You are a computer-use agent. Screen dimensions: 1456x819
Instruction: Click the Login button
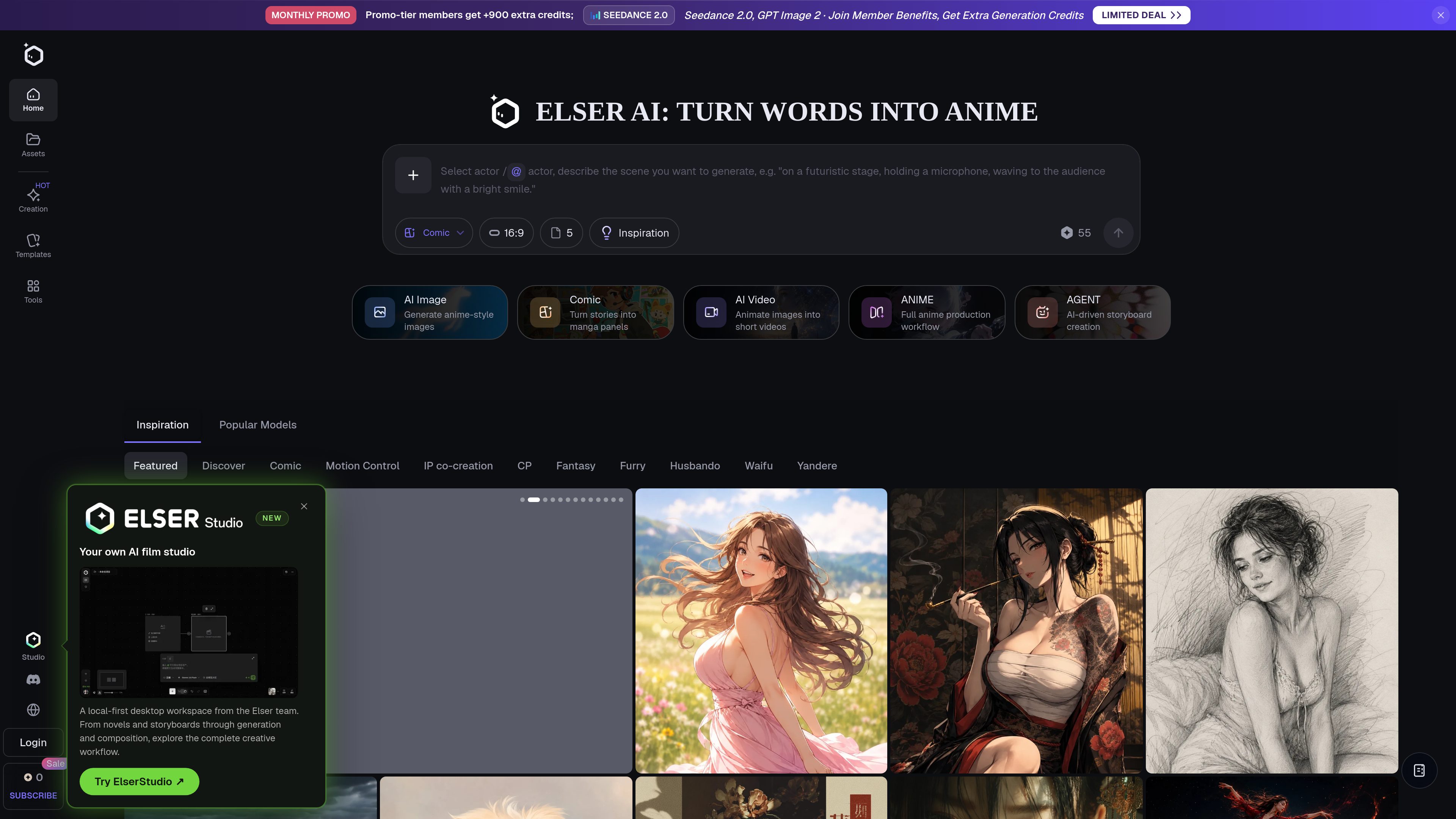pos(33,743)
